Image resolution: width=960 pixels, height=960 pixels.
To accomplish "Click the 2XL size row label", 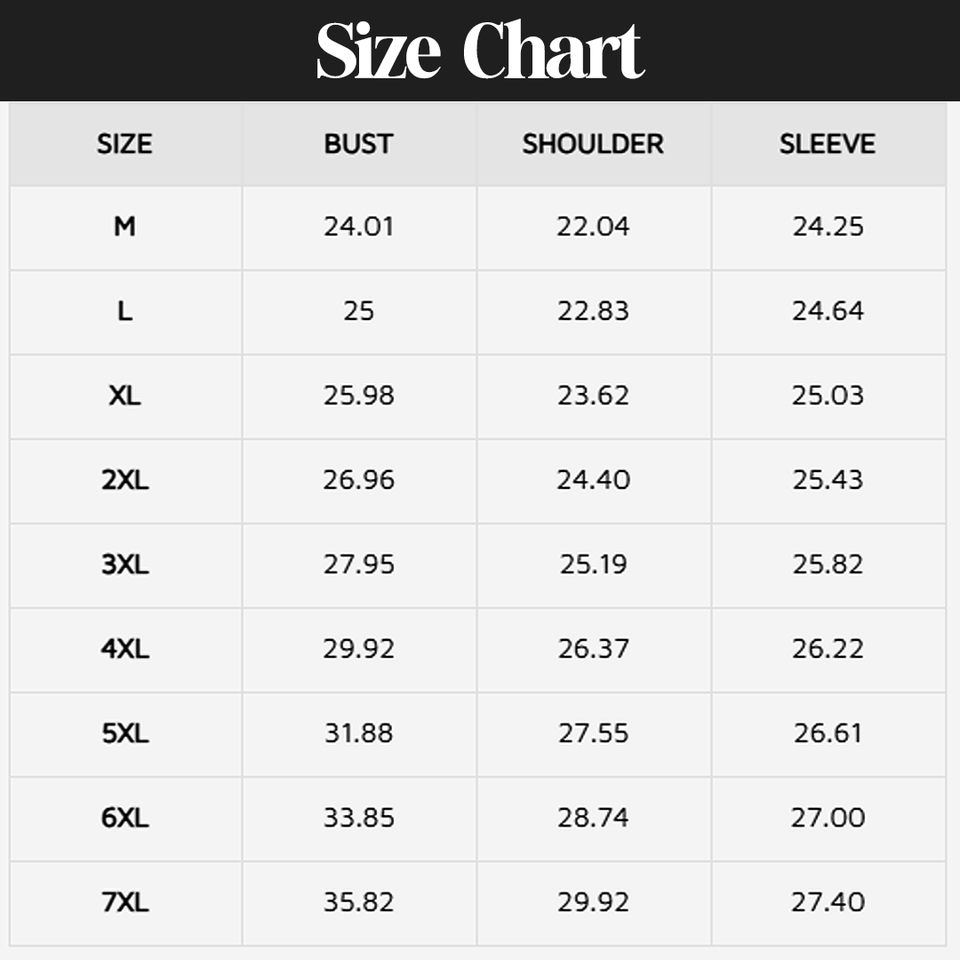I will 125,480.
